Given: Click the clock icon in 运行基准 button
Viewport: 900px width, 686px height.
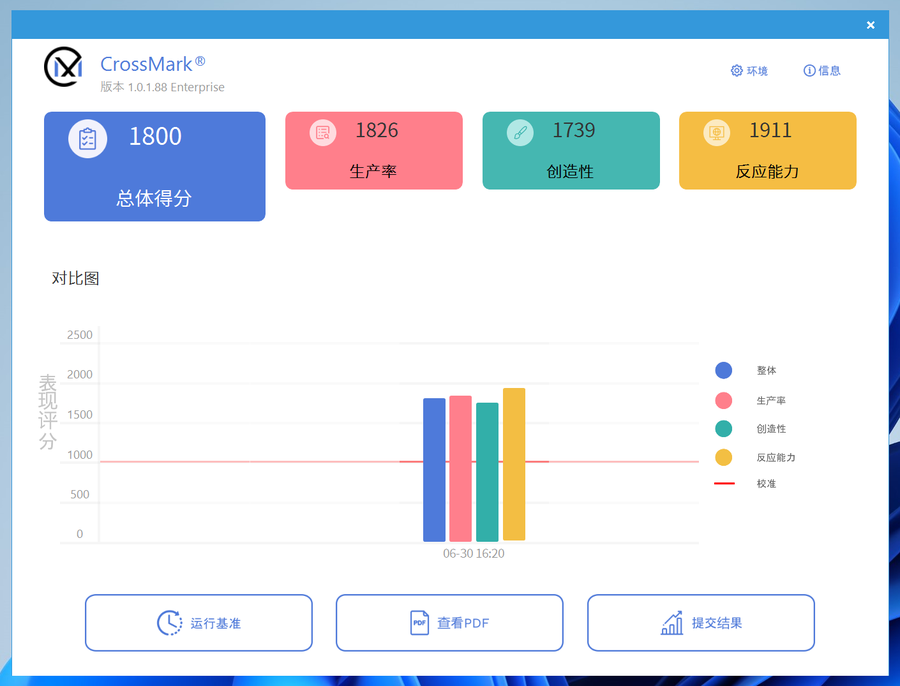Looking at the screenshot, I should pos(169,623).
